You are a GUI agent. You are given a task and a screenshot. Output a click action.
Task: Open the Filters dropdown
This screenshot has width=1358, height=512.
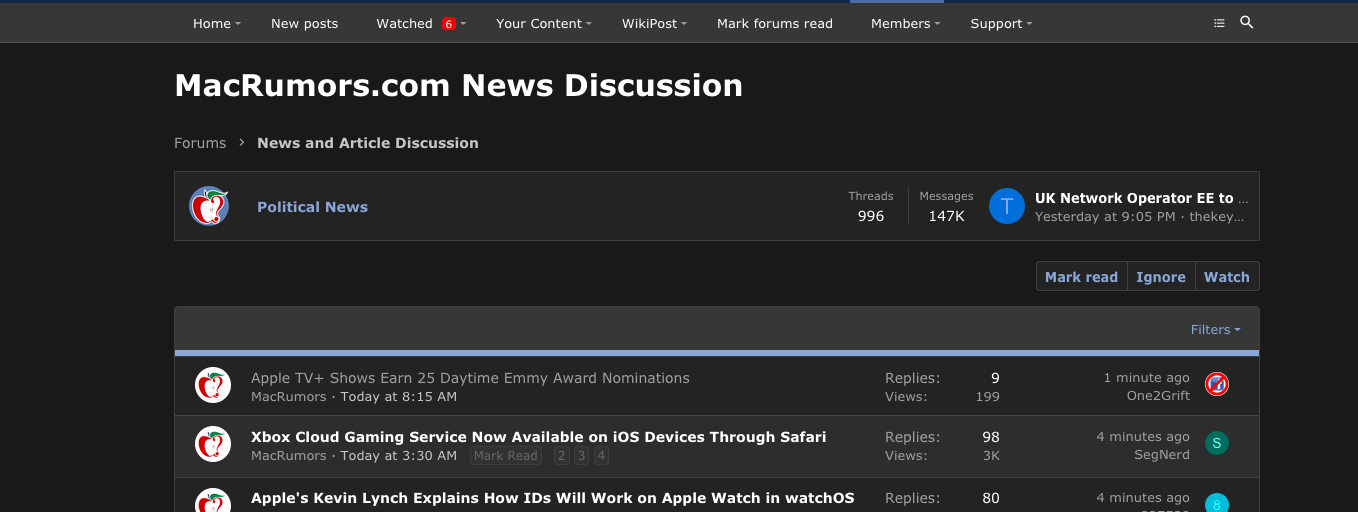tap(1215, 329)
